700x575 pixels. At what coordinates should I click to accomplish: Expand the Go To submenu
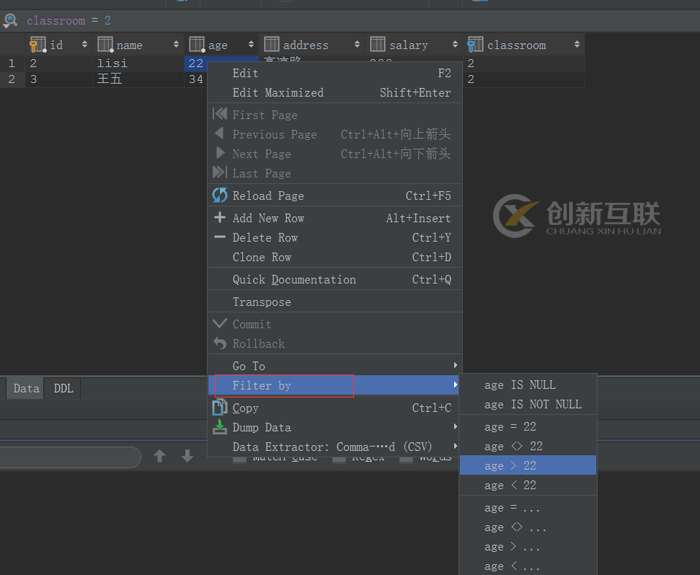point(335,366)
